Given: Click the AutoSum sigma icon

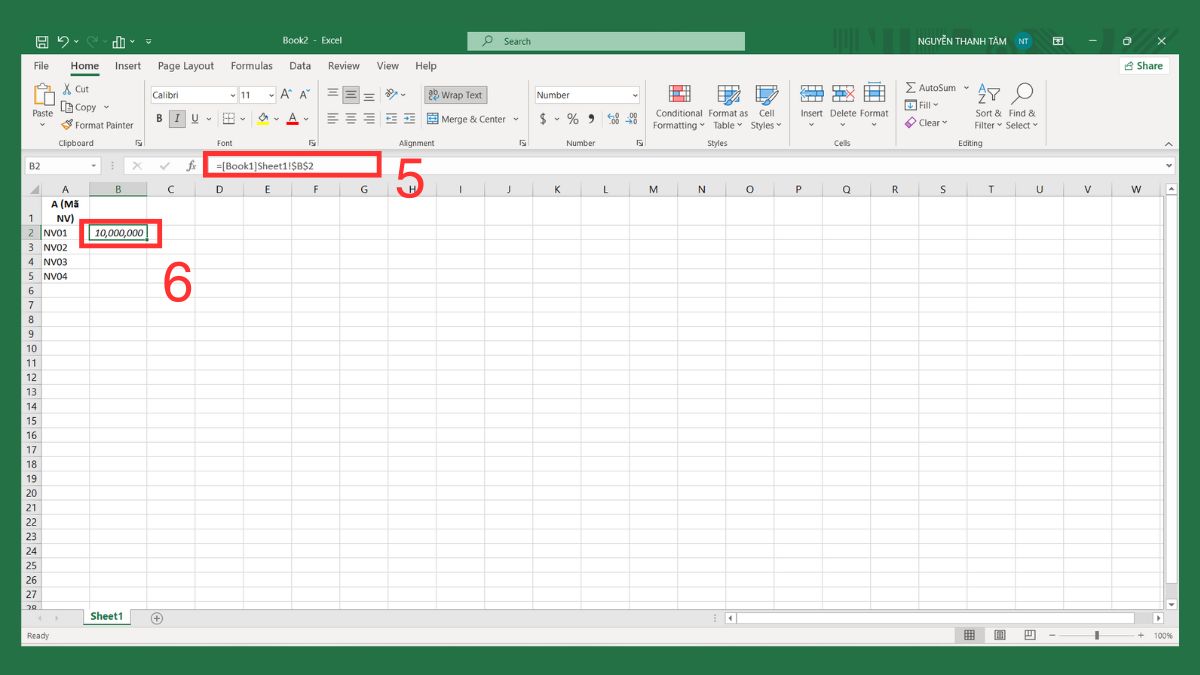Looking at the screenshot, I should (x=911, y=88).
